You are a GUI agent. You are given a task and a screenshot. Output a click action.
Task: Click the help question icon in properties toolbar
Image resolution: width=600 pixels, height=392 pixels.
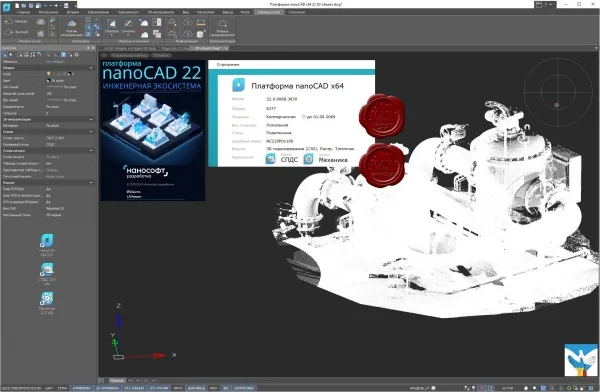(77, 55)
